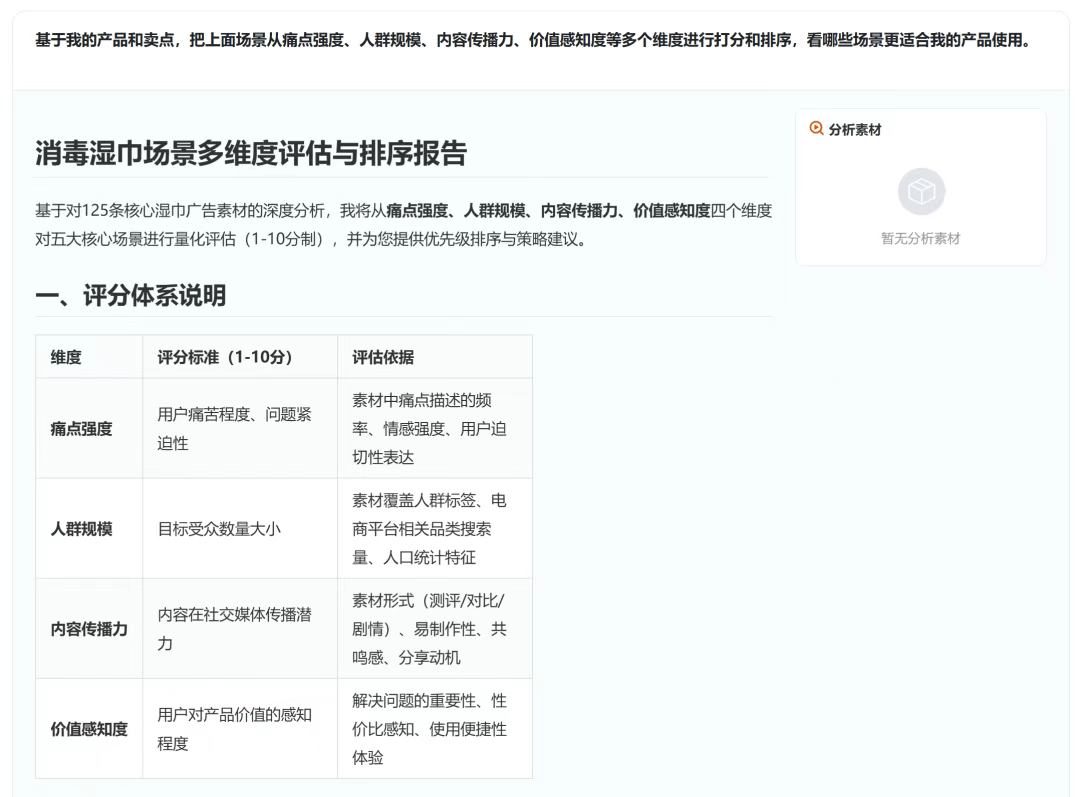The image size is (1080, 797).
Task: Click the 评估依据 table column header
Action: [382, 357]
